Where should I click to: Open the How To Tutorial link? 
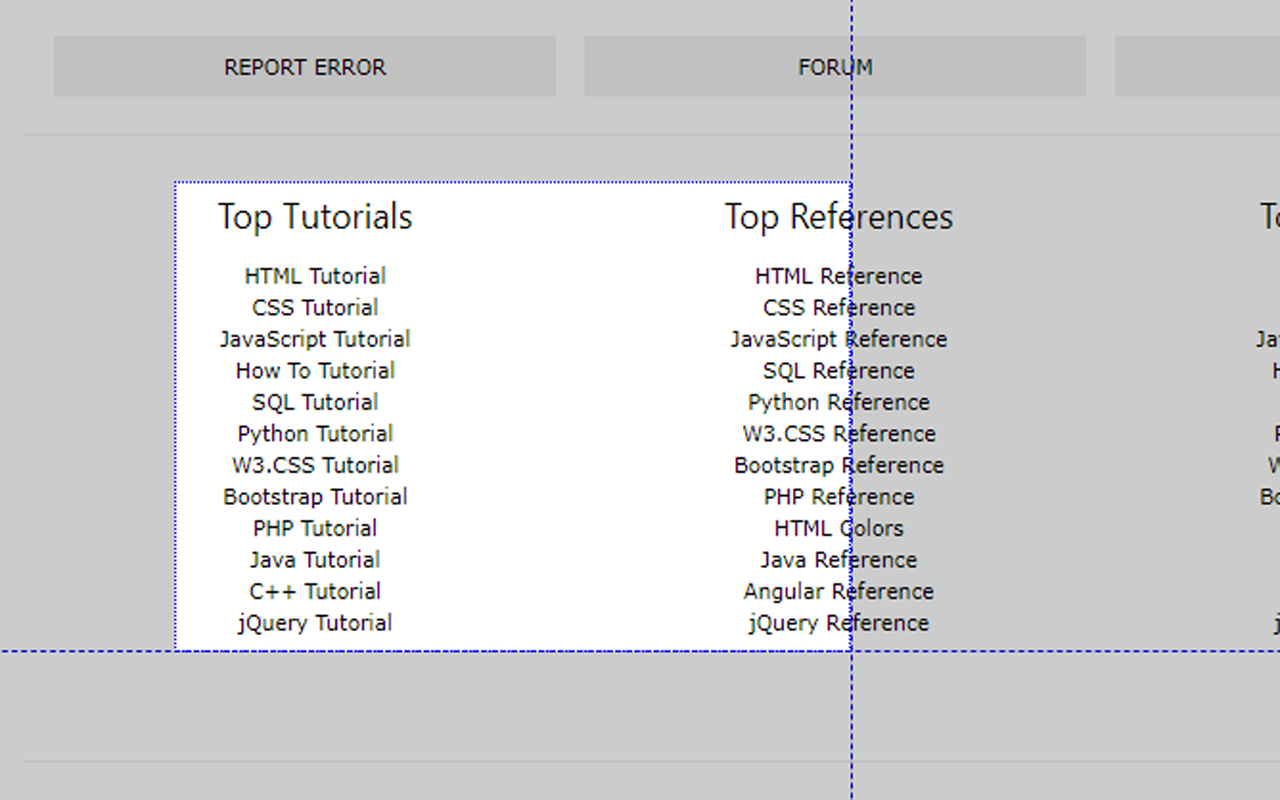click(315, 371)
